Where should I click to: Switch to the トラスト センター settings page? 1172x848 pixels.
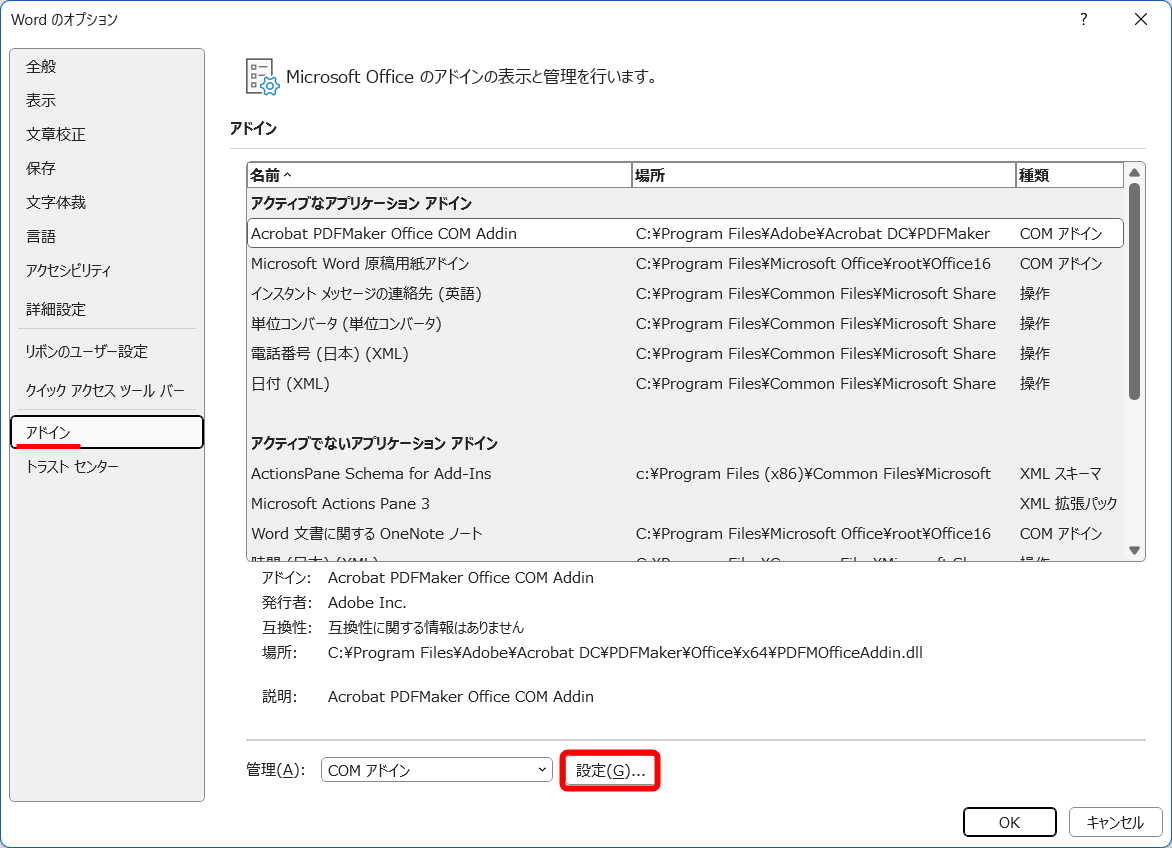click(x=73, y=466)
